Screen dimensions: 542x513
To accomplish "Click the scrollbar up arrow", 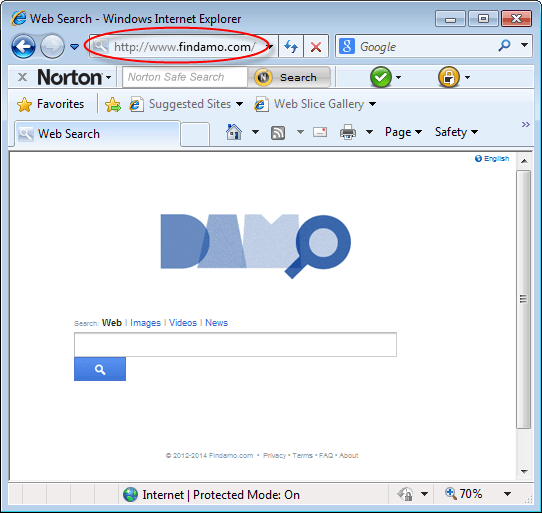I will (x=524, y=161).
